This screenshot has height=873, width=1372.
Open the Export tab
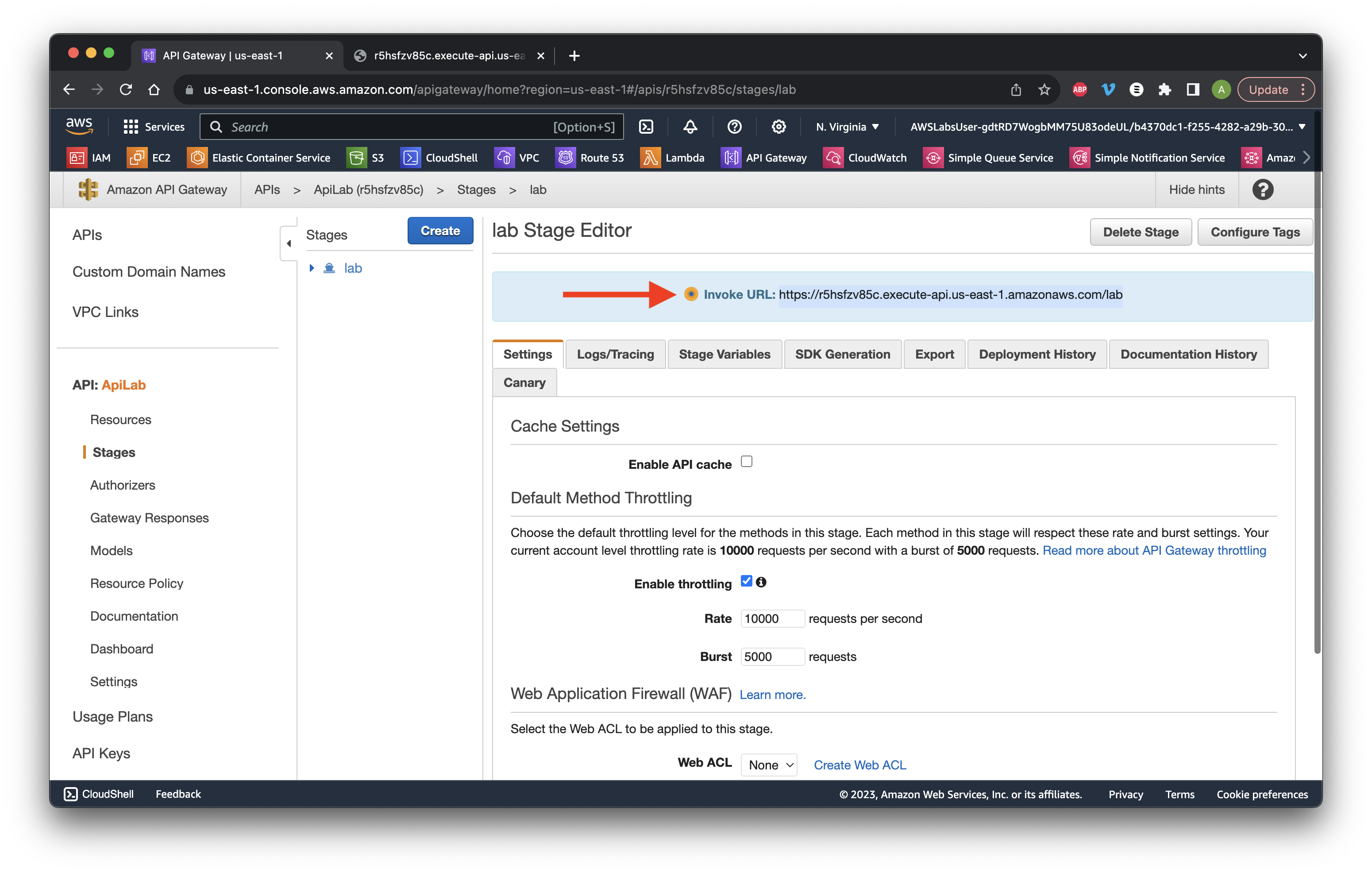[934, 354]
